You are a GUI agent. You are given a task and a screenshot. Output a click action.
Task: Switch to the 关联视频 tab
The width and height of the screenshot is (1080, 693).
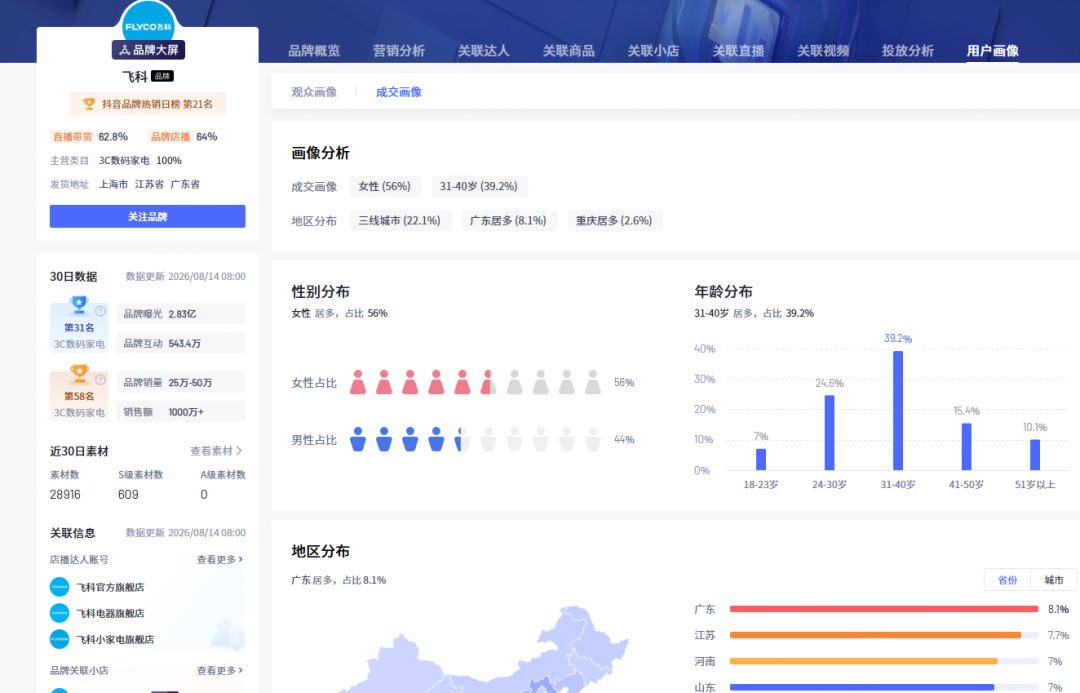click(x=823, y=50)
